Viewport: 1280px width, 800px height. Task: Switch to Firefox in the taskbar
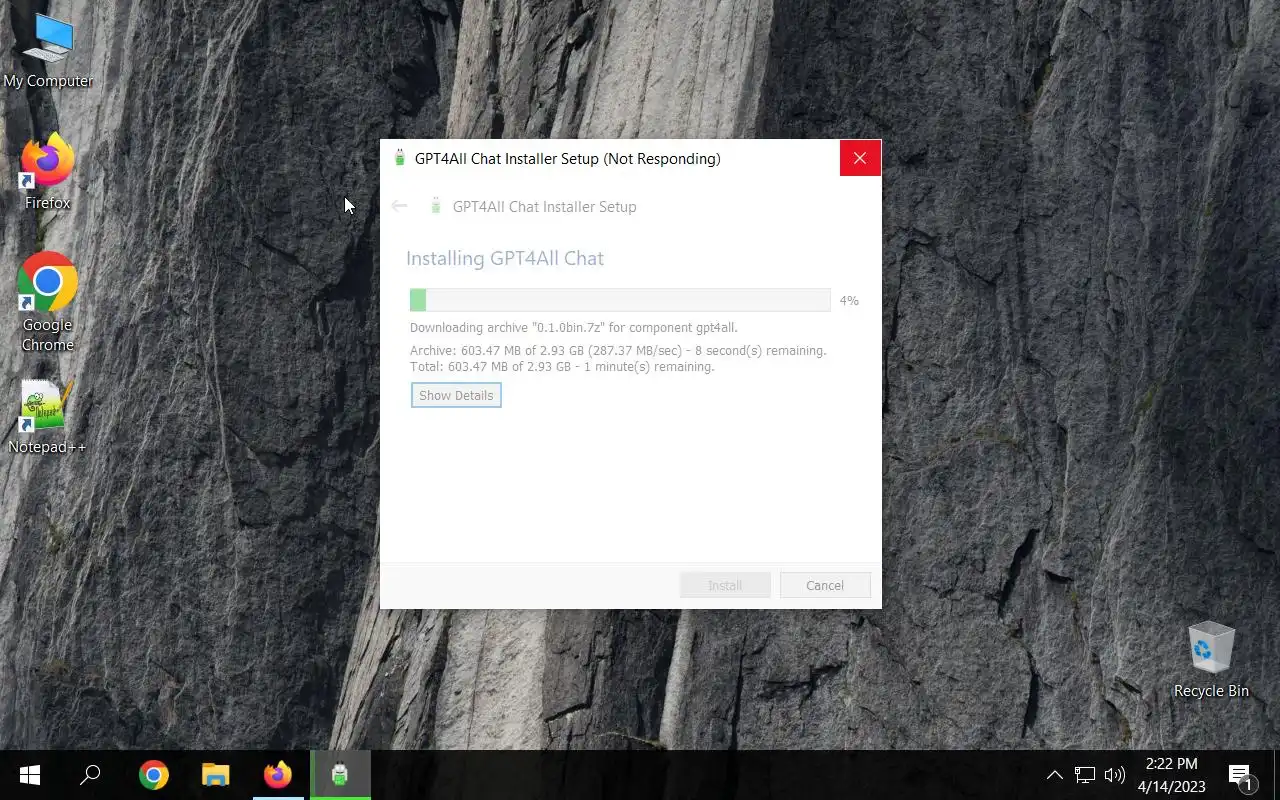(x=278, y=775)
